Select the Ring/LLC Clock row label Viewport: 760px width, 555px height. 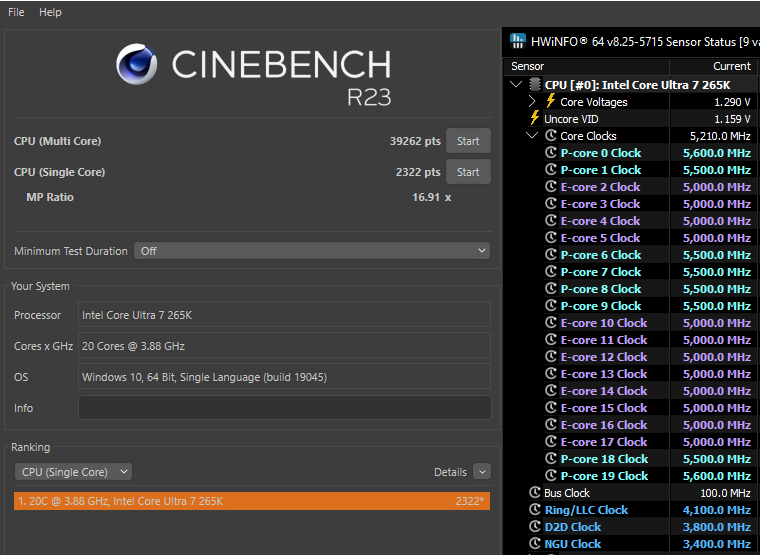pos(586,510)
